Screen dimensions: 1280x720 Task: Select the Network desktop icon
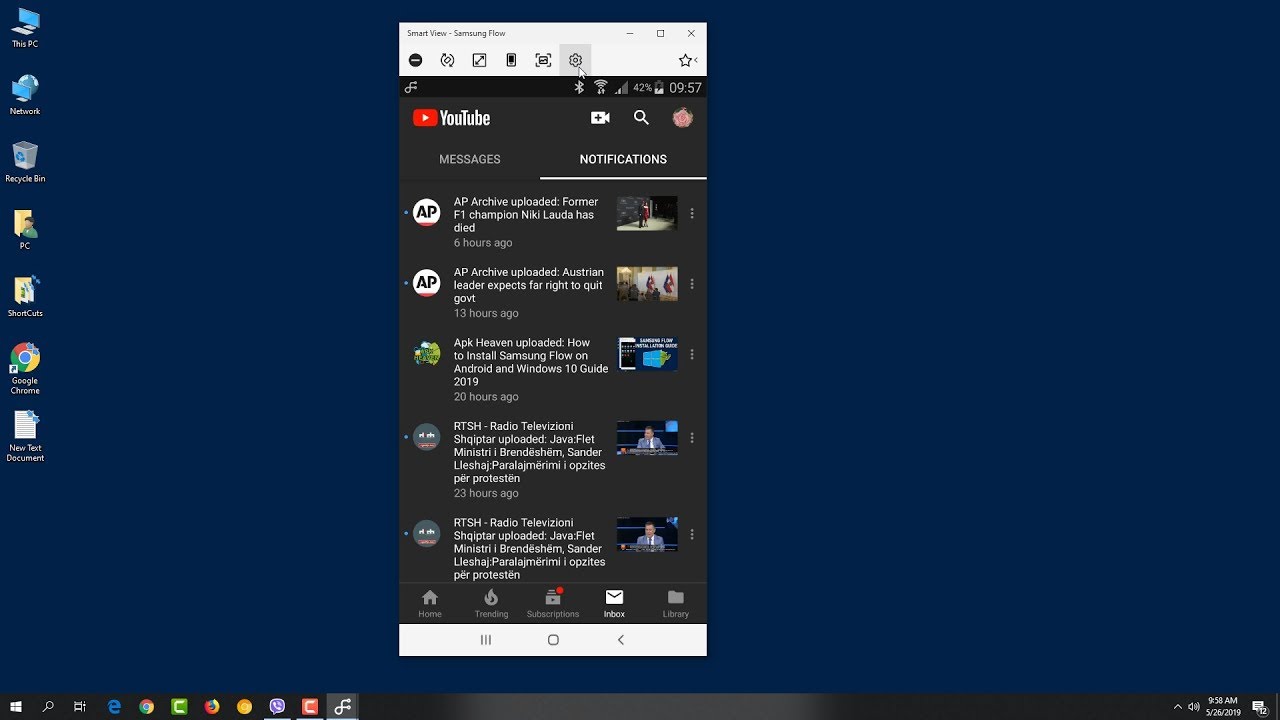(25, 95)
